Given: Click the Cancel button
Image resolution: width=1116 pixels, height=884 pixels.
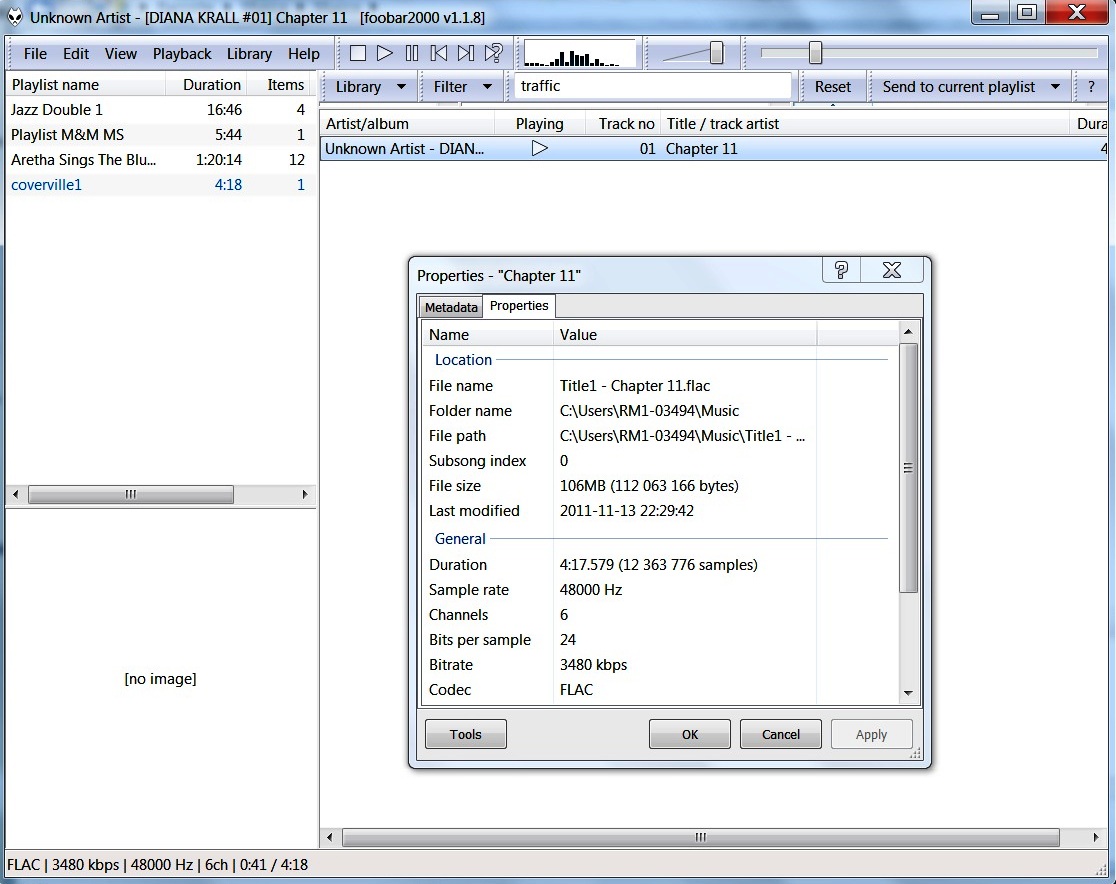Looking at the screenshot, I should [781, 734].
